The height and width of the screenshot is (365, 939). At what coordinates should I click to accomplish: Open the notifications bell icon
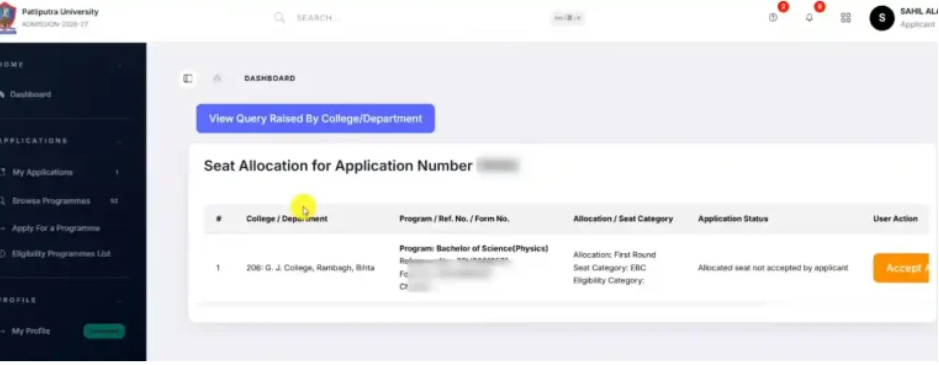coord(809,17)
